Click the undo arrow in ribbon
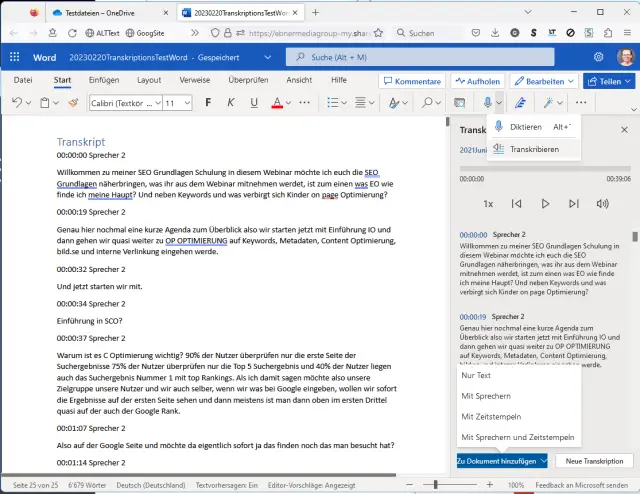 coord(17,102)
